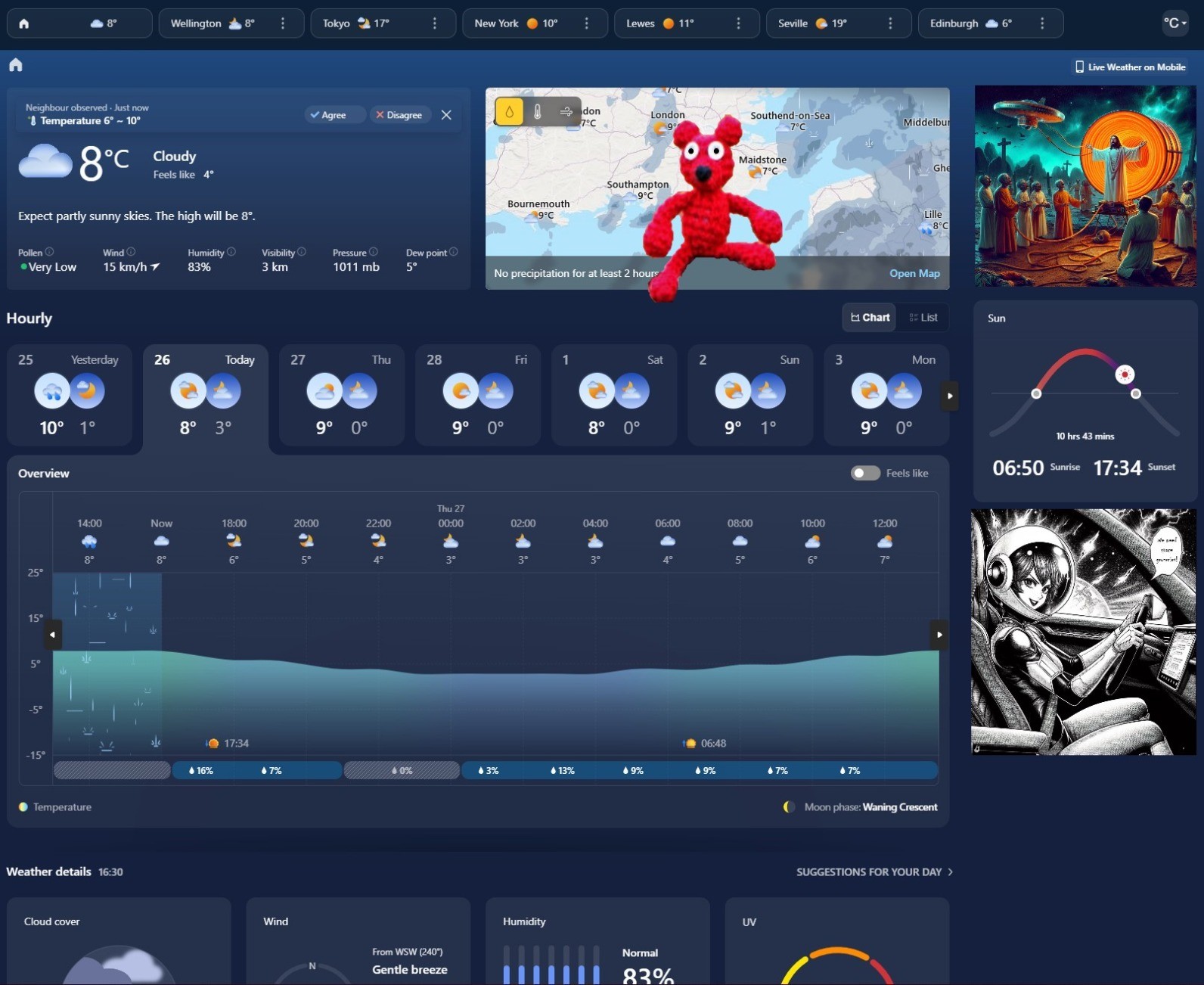The width and height of the screenshot is (1204, 985).
Task: Open the Cloud cover details card
Action: 119,941
